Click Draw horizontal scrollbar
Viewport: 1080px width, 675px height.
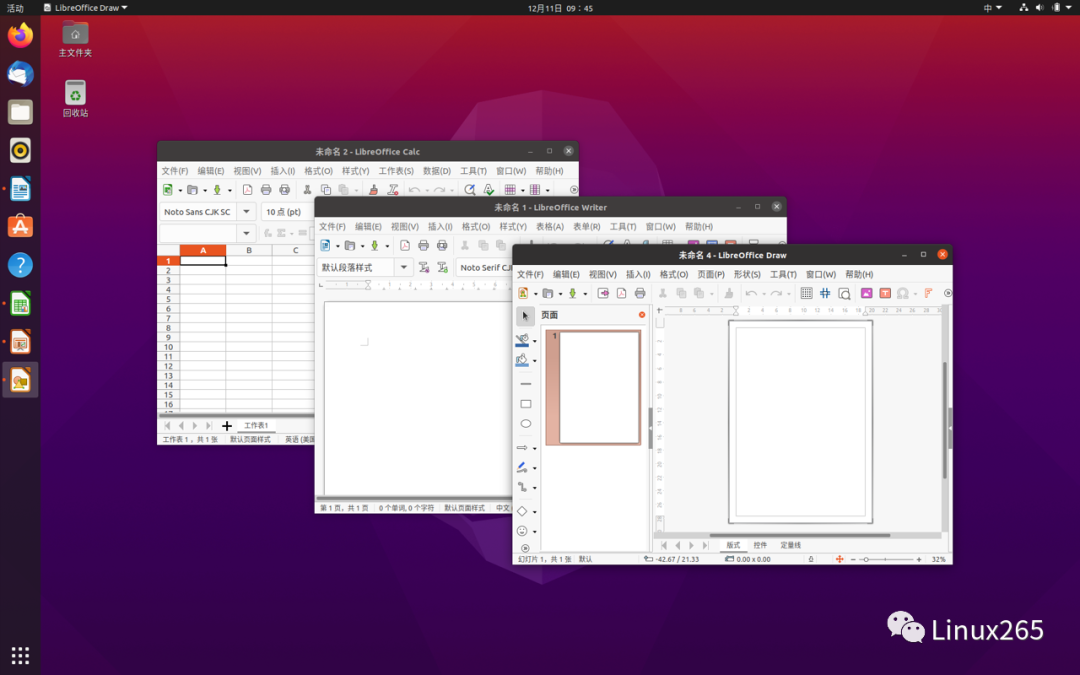click(800, 535)
